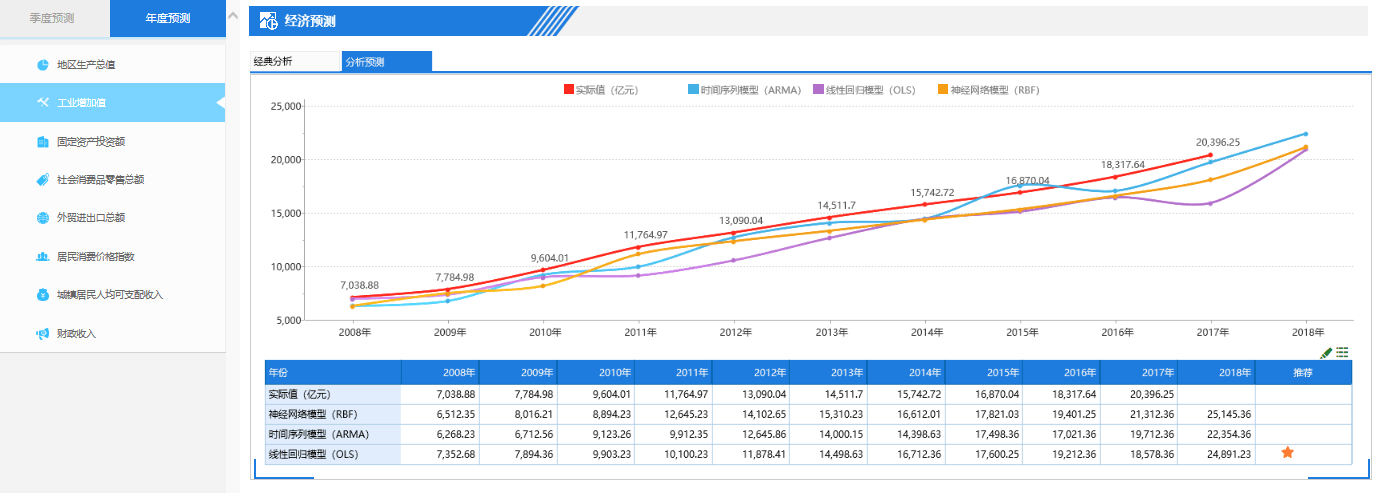The image size is (1379, 493).
Task: Click the green table view icon
Action: click(x=1342, y=352)
